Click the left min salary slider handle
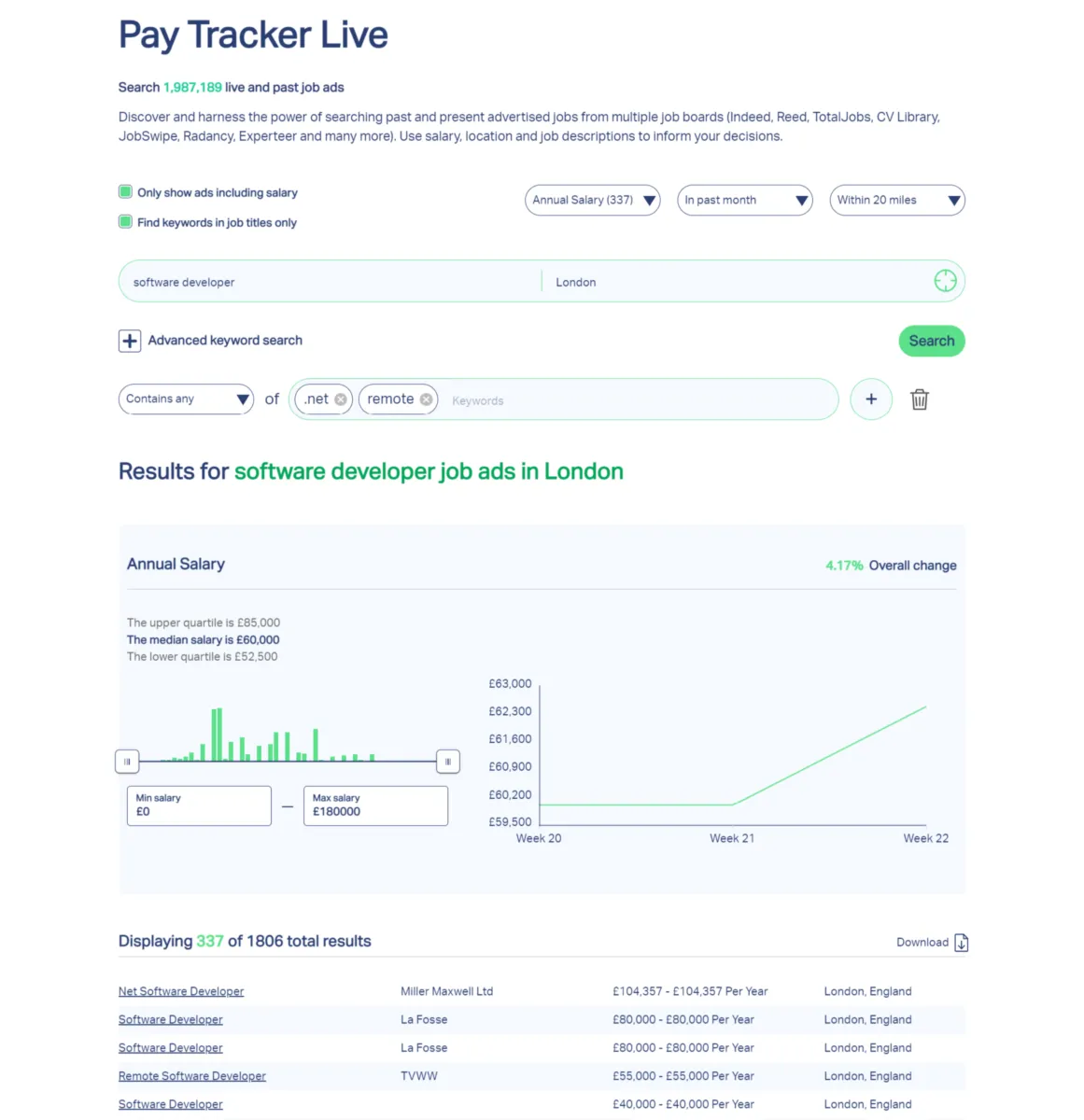The height and width of the screenshot is (1120, 1084). pos(127,762)
